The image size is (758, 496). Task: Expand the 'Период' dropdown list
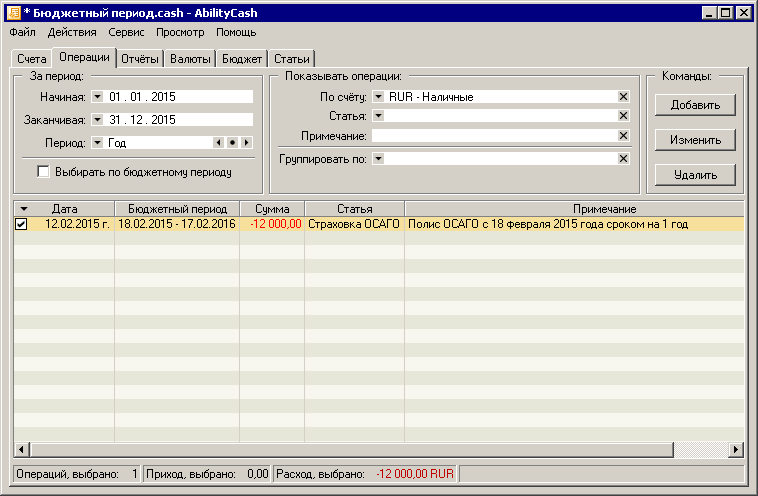coord(97,143)
